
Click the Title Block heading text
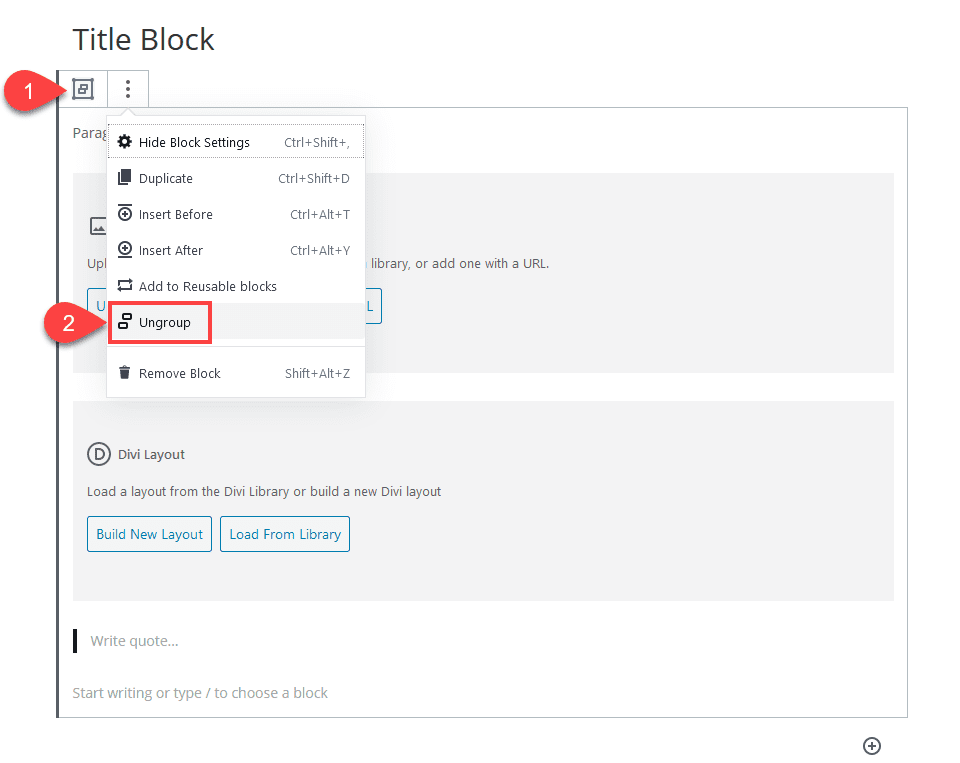[143, 40]
